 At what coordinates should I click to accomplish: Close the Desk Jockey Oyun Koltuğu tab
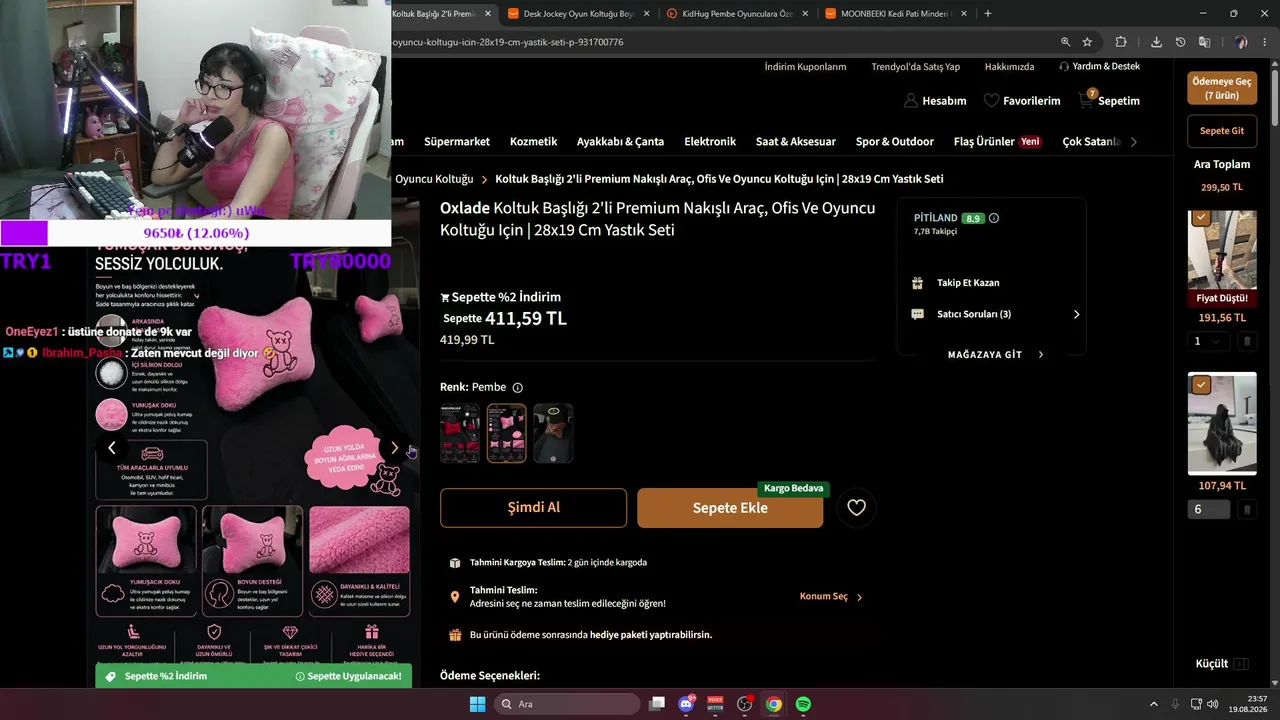point(647,14)
